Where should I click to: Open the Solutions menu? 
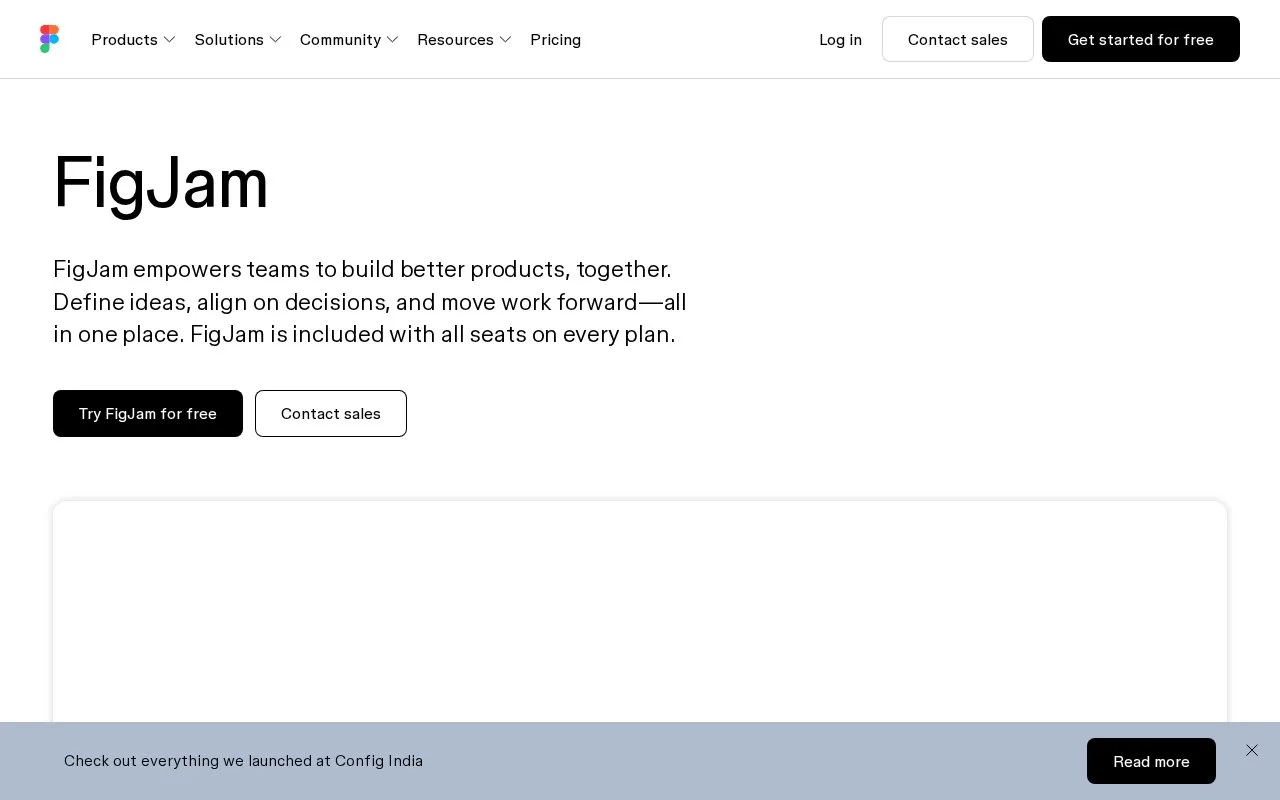(x=238, y=39)
